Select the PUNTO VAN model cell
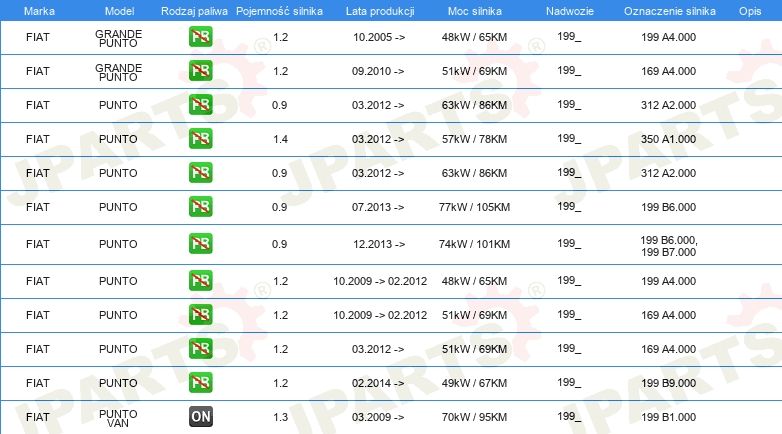 coord(118,419)
